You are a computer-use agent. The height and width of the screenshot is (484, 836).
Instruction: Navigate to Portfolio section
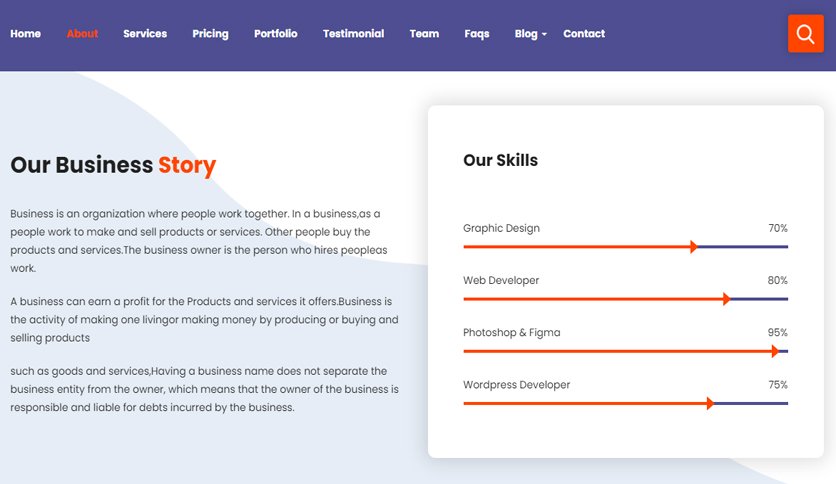pos(276,34)
